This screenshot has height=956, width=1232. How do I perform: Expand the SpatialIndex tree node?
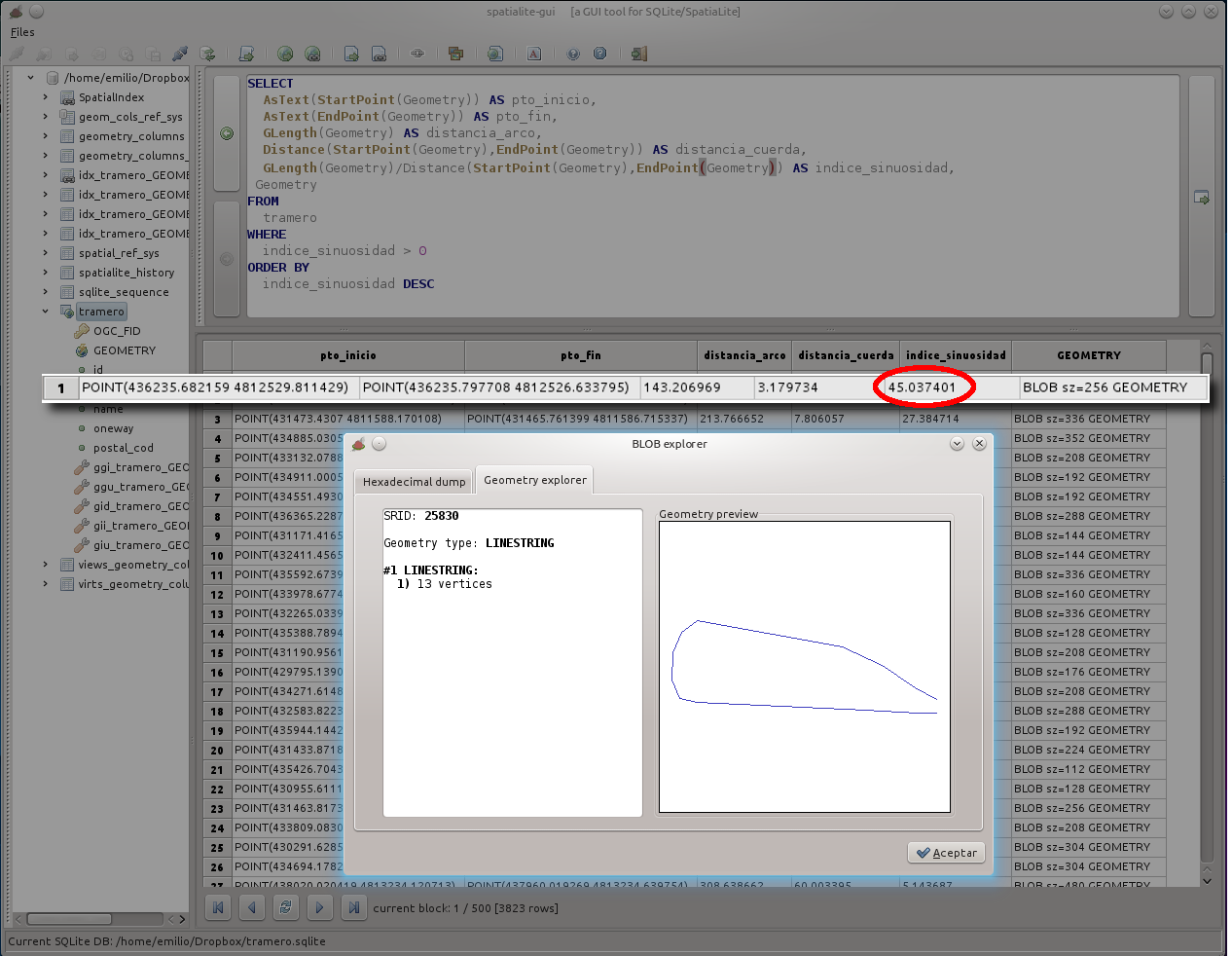pos(46,97)
